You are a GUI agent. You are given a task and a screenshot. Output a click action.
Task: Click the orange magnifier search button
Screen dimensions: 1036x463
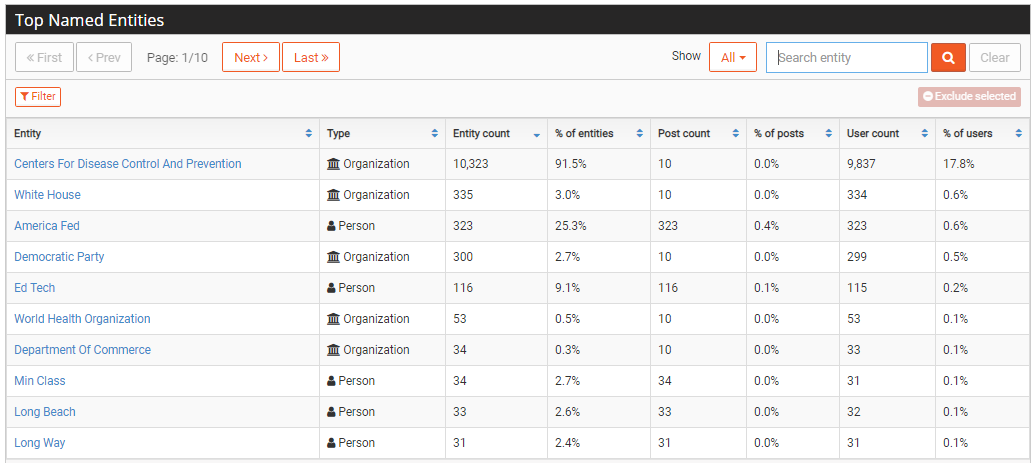click(x=948, y=57)
